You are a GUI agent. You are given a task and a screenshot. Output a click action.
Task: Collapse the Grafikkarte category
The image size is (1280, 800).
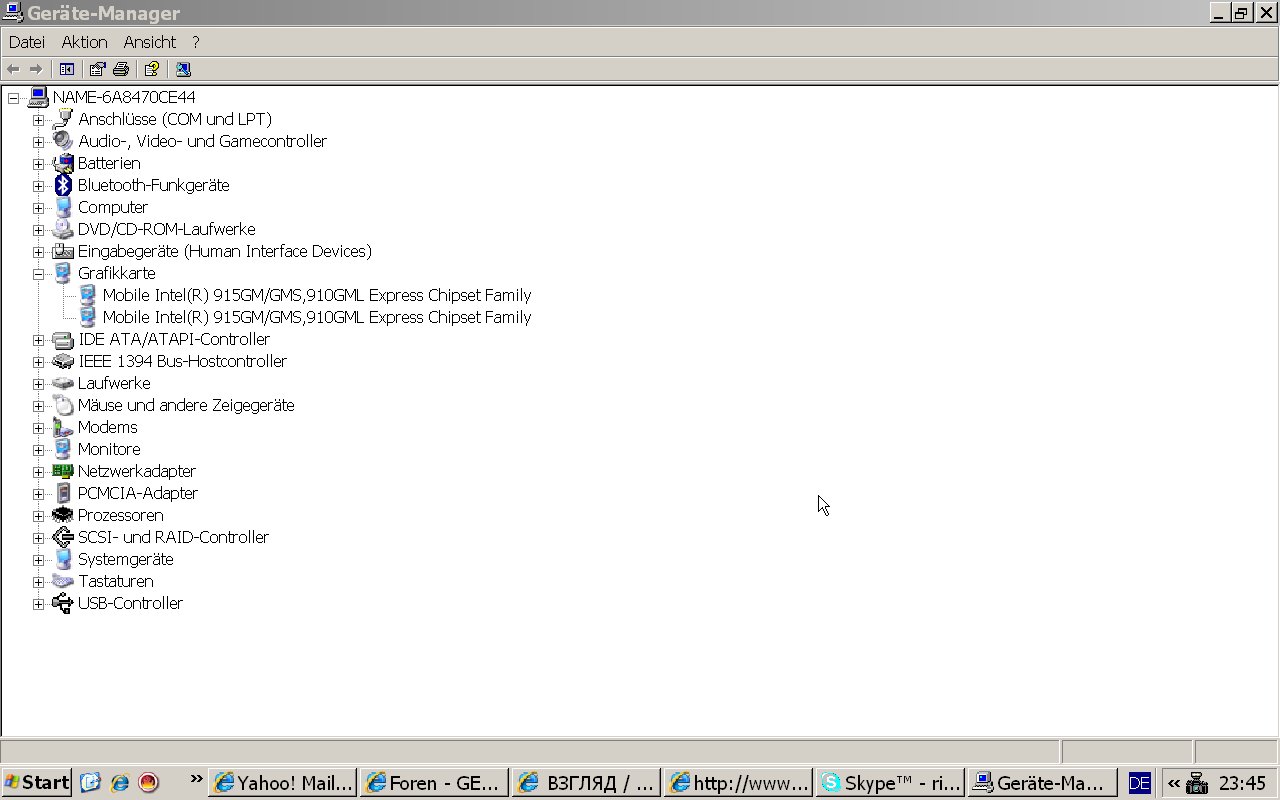38,274
